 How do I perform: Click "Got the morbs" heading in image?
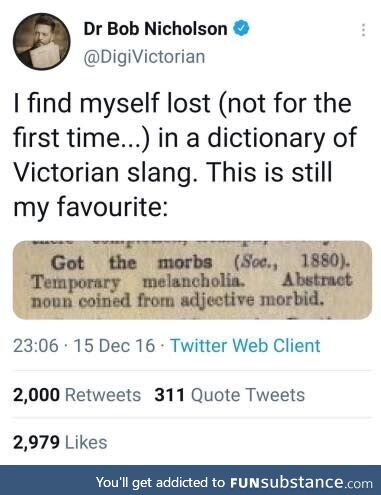[x=131, y=263]
